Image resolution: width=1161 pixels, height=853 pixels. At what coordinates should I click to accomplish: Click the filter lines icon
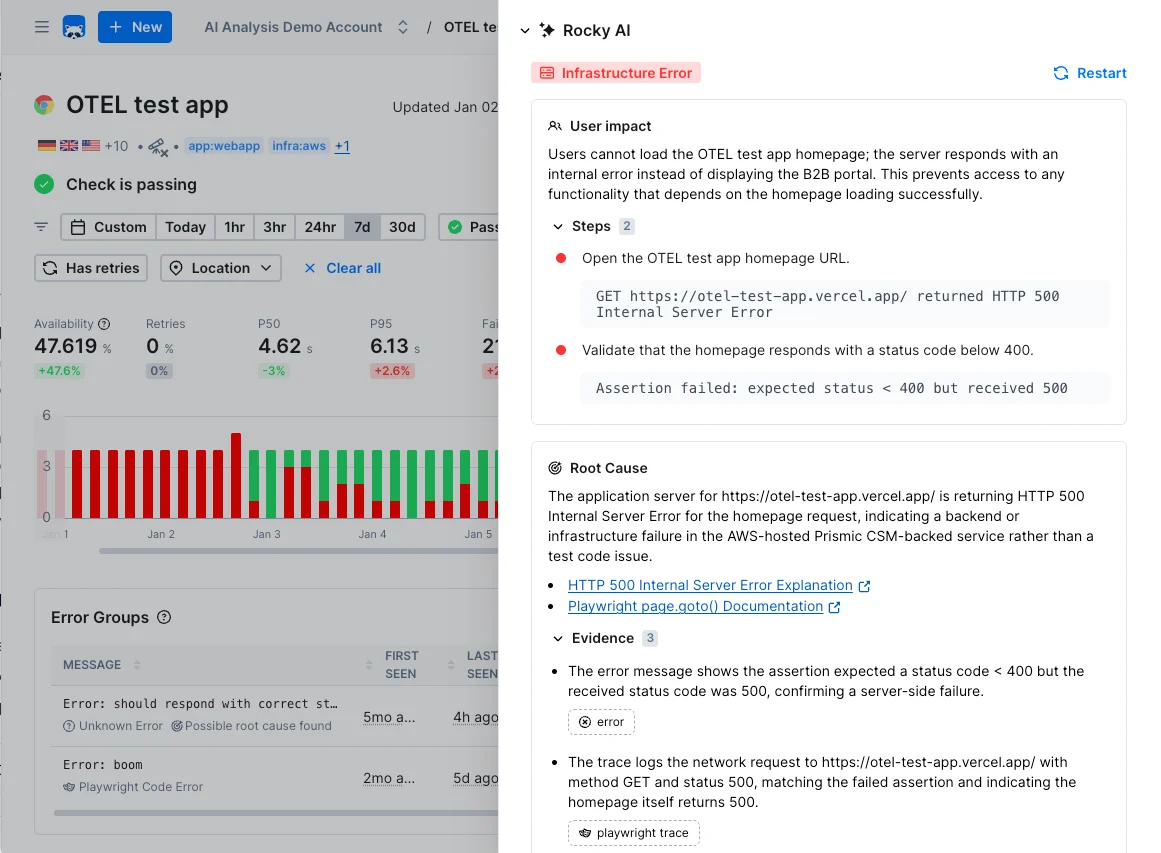[x=41, y=227]
